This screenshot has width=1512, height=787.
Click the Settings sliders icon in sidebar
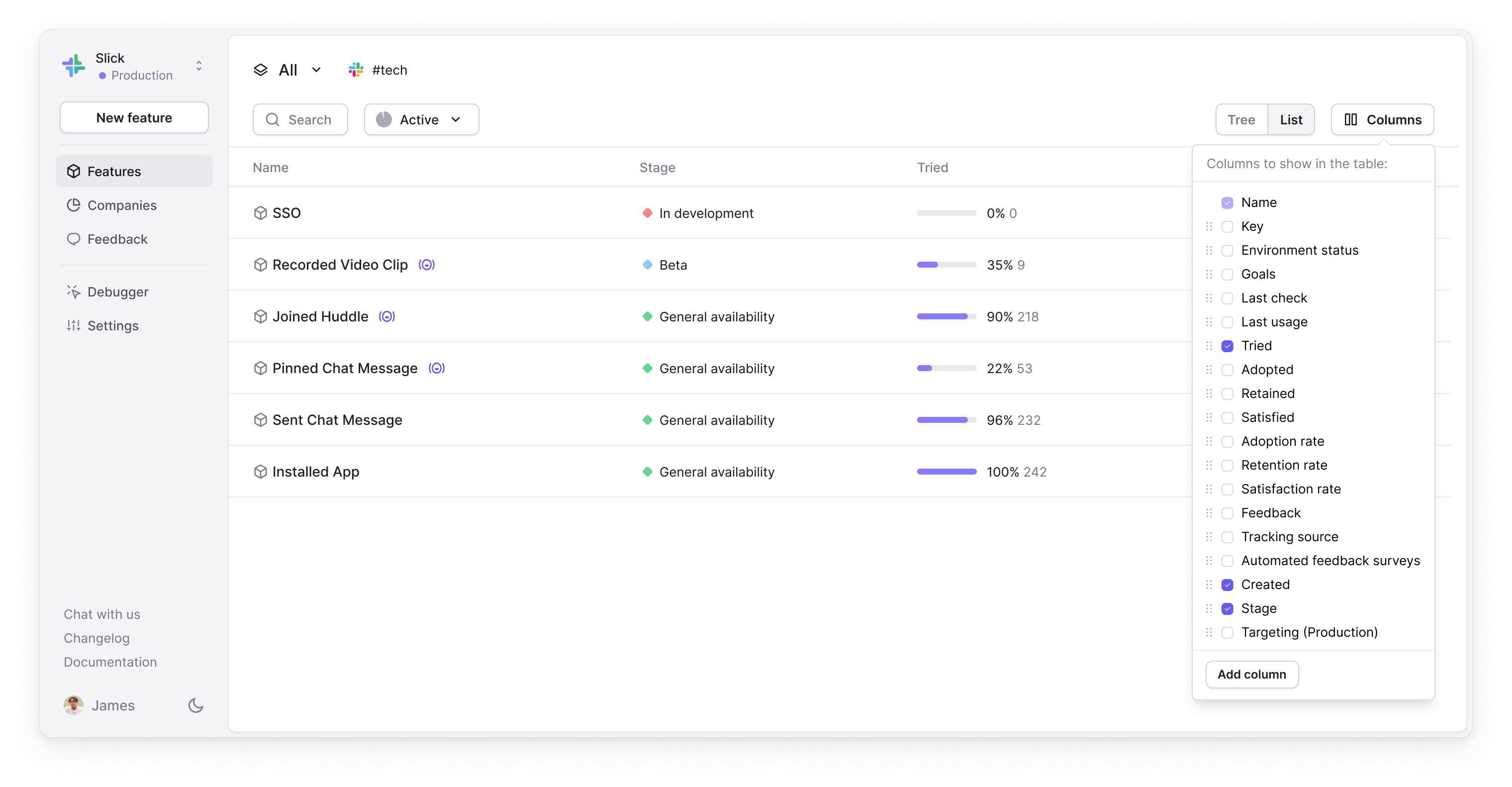tap(74, 325)
